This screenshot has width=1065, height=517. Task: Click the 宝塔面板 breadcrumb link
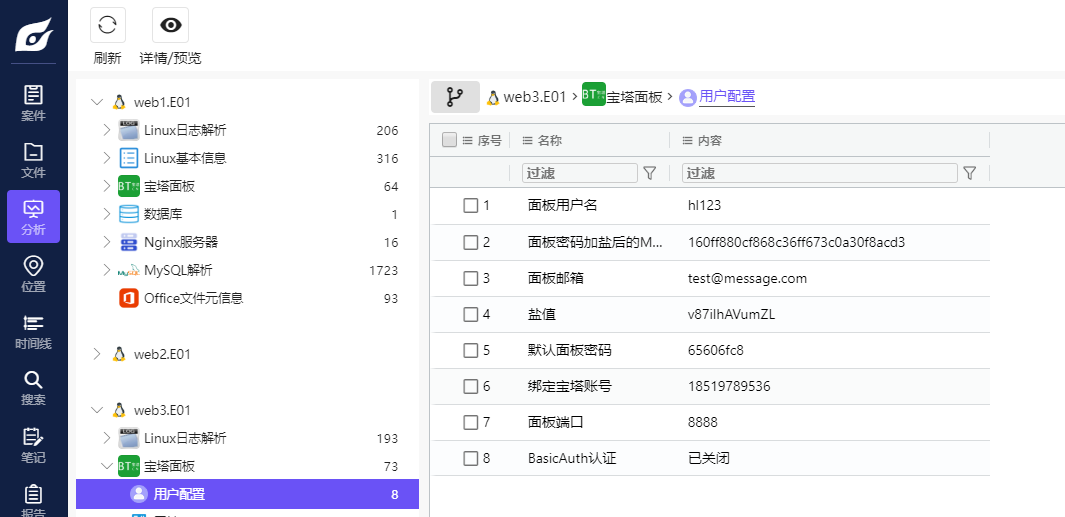pyautogui.click(x=634, y=97)
